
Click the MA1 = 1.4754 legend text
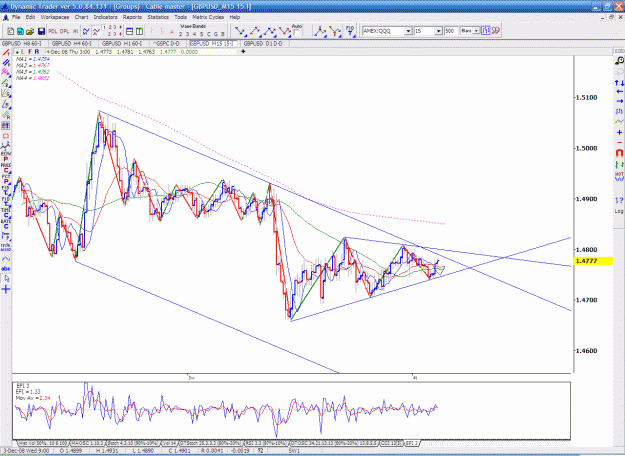coord(33,59)
